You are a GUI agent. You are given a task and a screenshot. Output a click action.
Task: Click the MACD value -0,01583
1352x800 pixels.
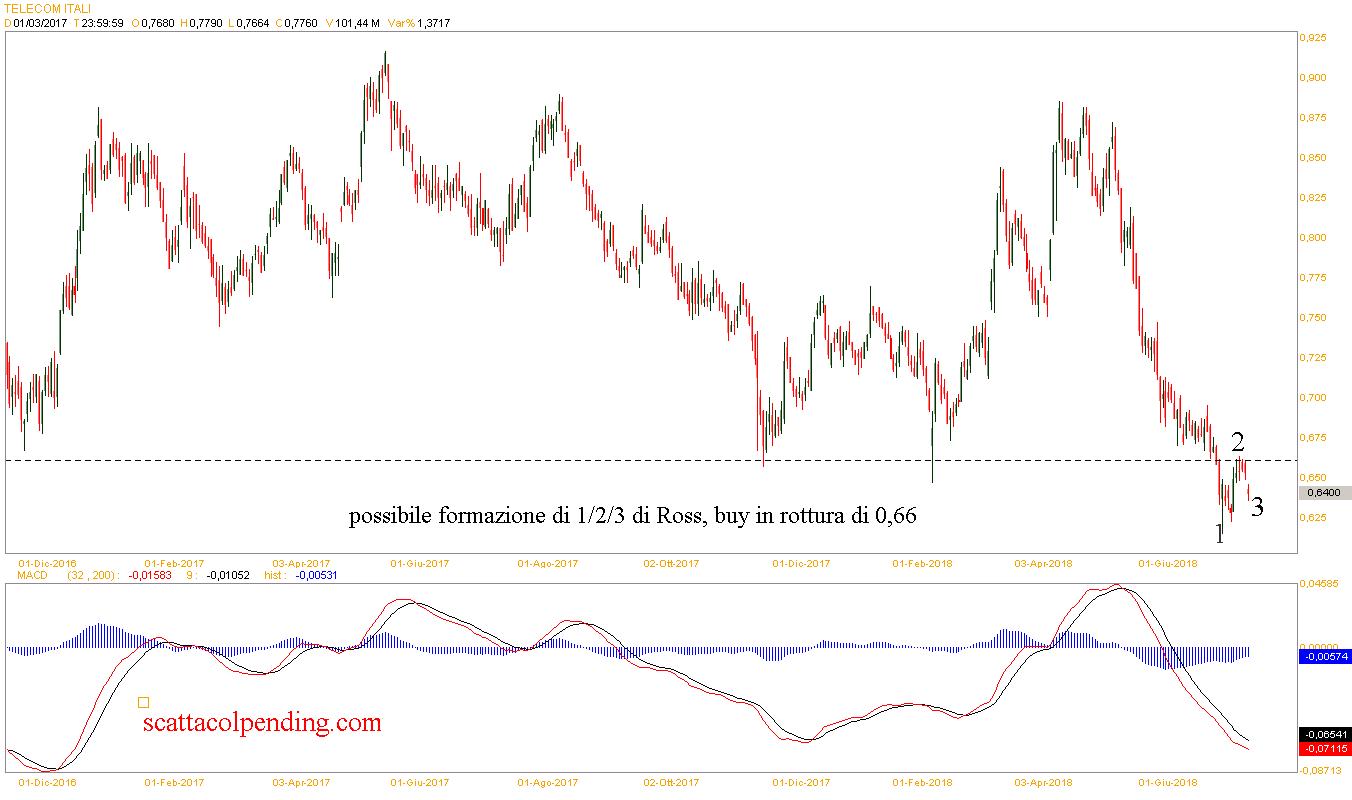pyautogui.click(x=150, y=575)
